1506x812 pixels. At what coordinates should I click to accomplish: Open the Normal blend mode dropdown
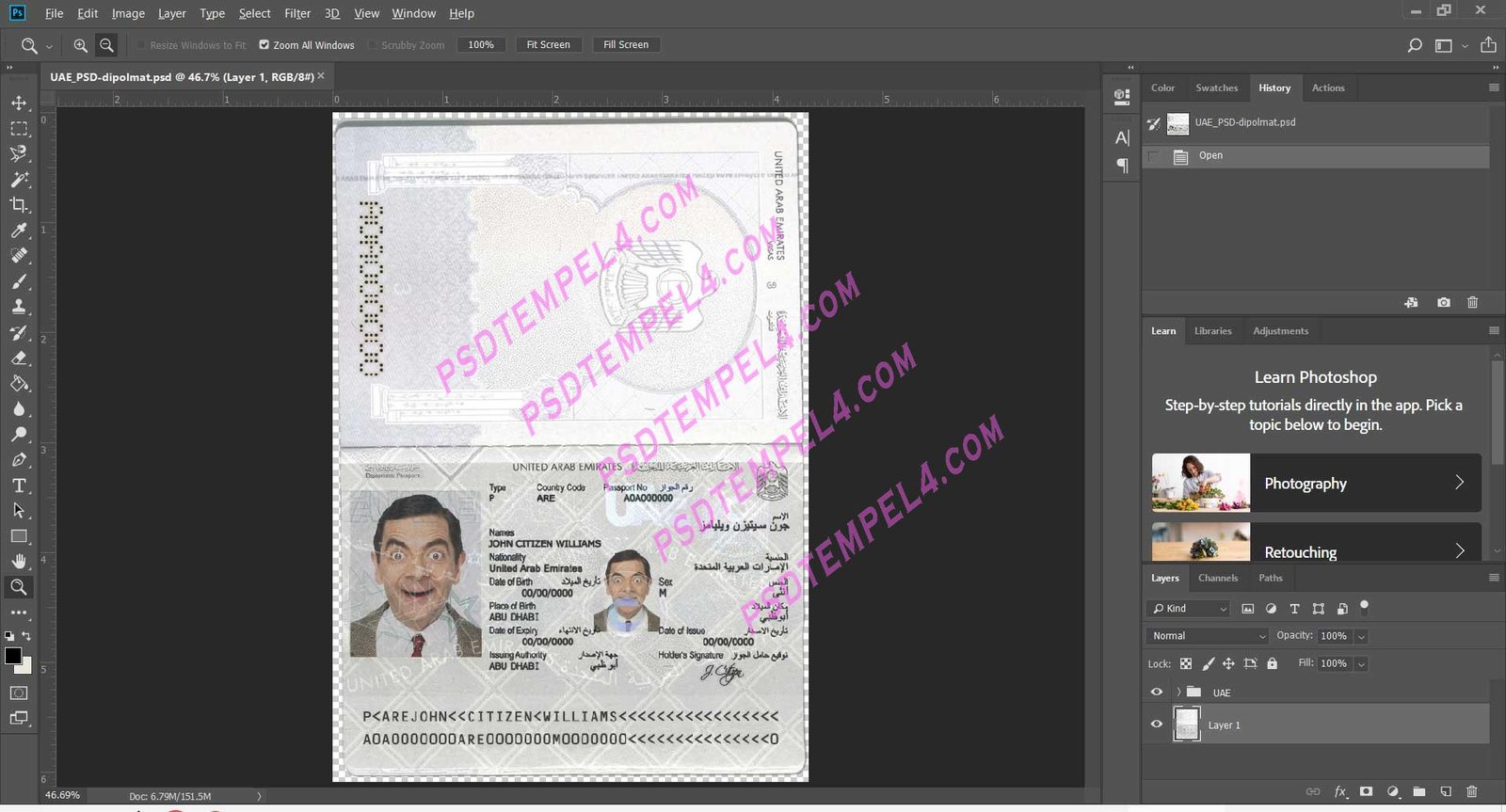[1209, 636]
